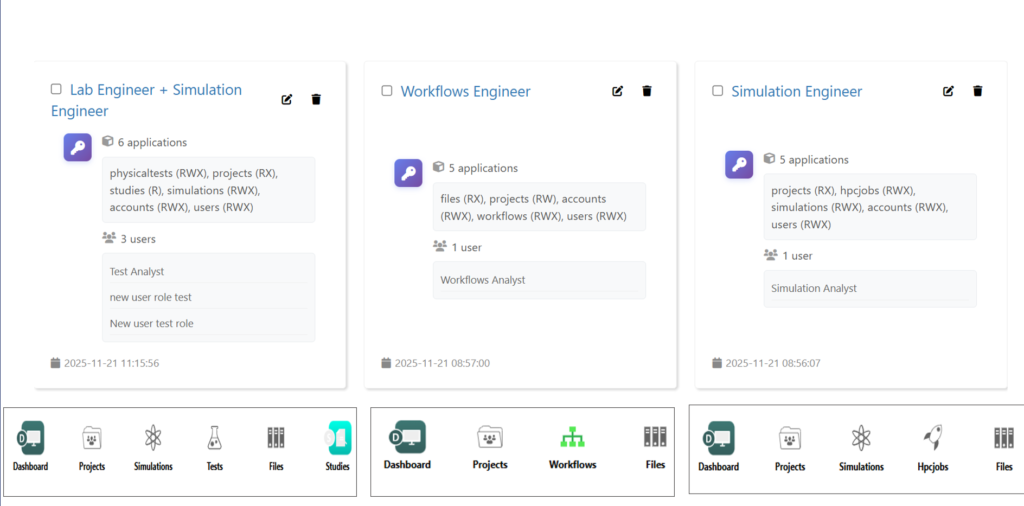The height and width of the screenshot is (506, 1024).
Task: Select the Lab Engineer + Simulation Engineer checkbox
Action: pos(56,89)
